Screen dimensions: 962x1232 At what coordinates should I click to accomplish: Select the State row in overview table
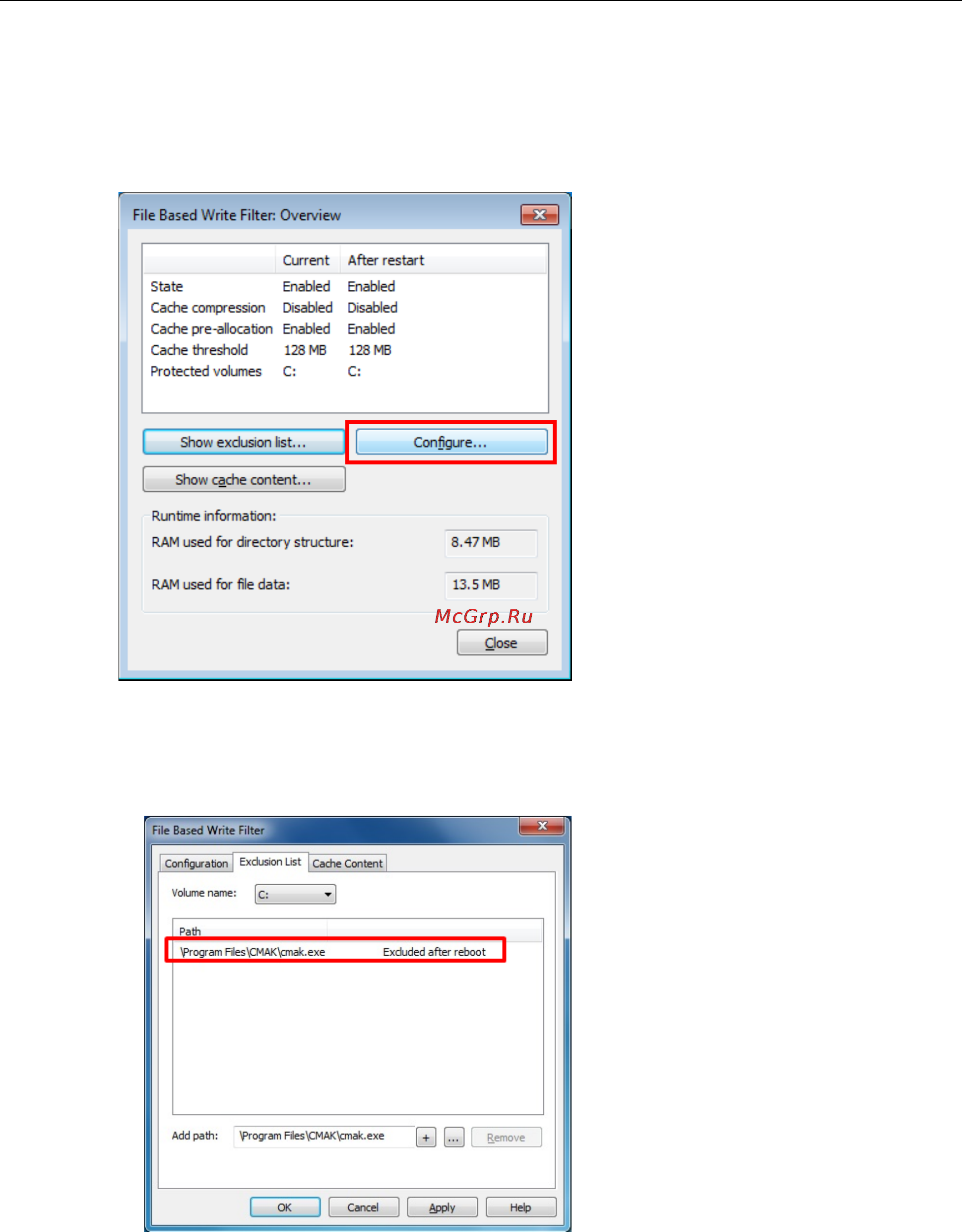tap(344, 287)
